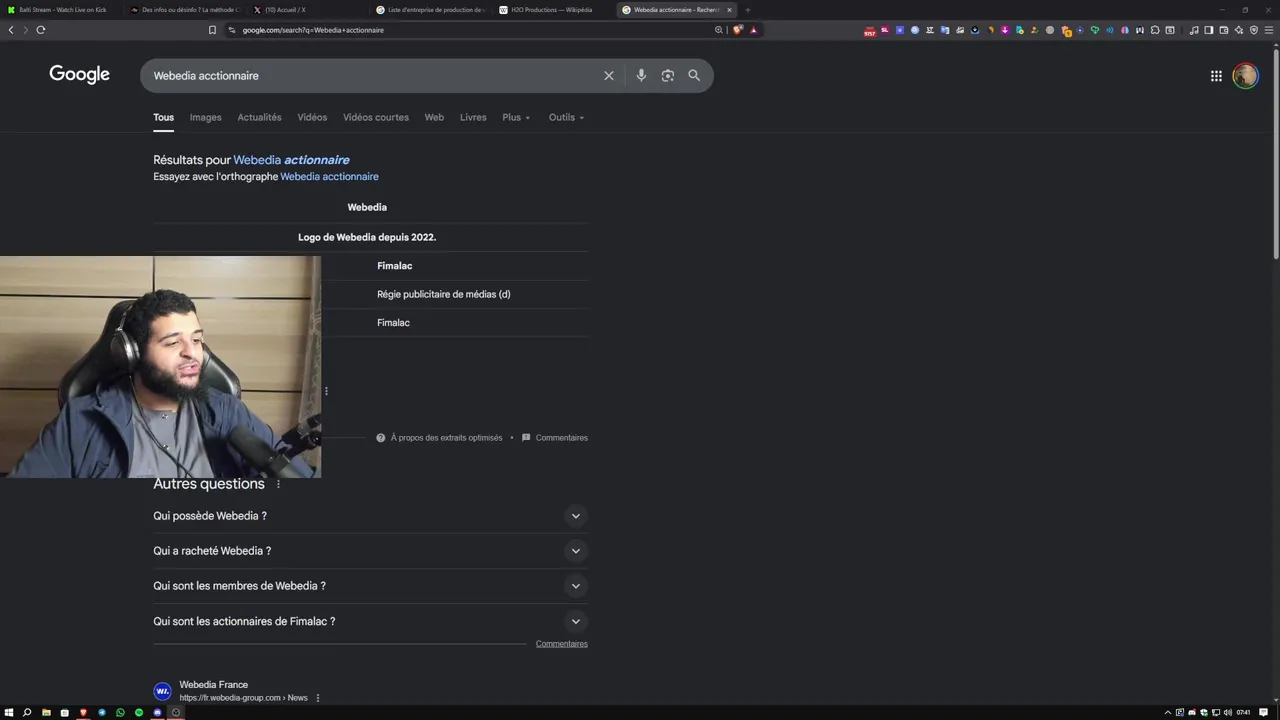
Task: Open the extensions puzzle icon
Action: [x=1155, y=30]
